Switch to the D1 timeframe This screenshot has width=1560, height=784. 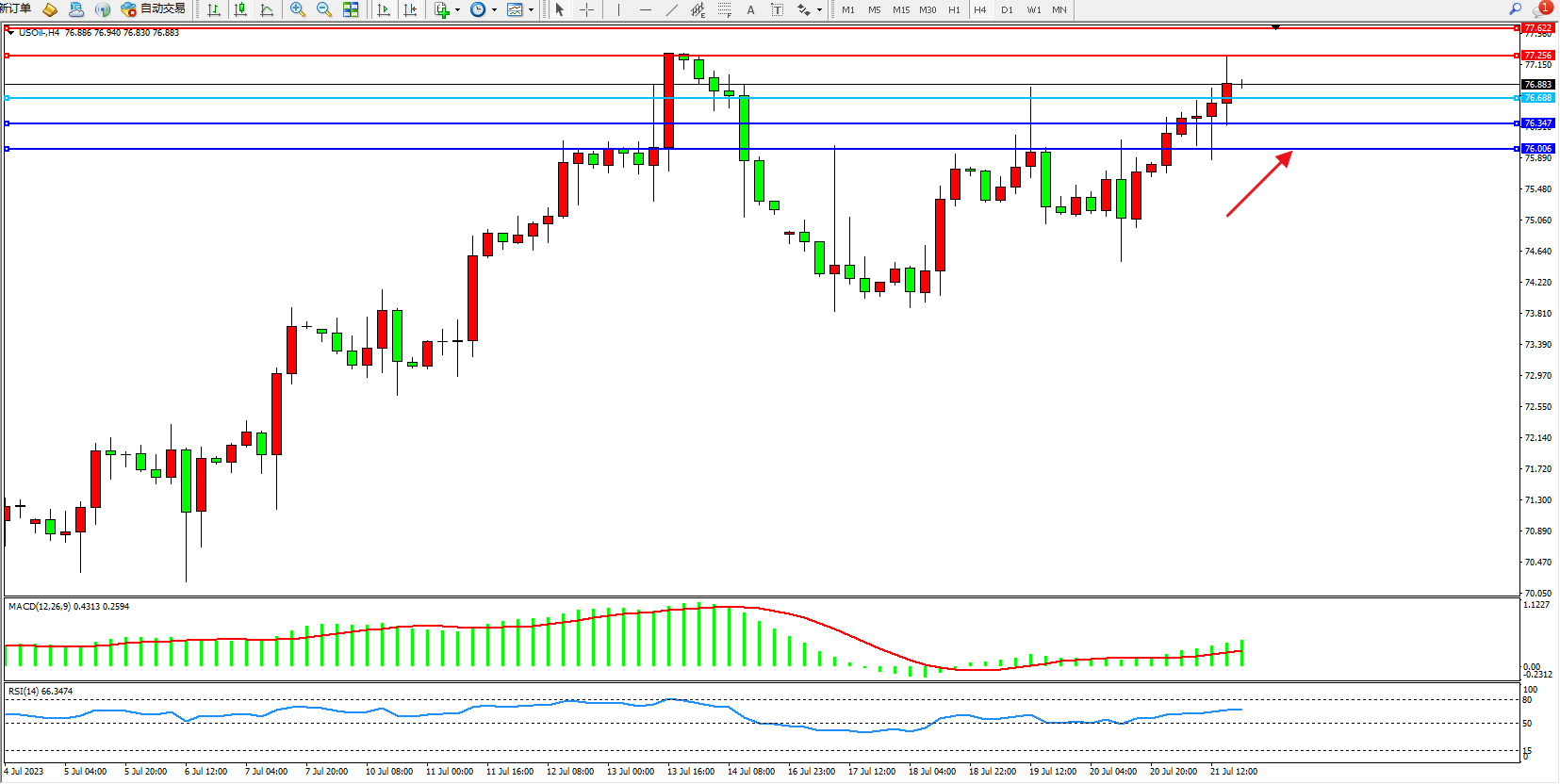point(1007,9)
